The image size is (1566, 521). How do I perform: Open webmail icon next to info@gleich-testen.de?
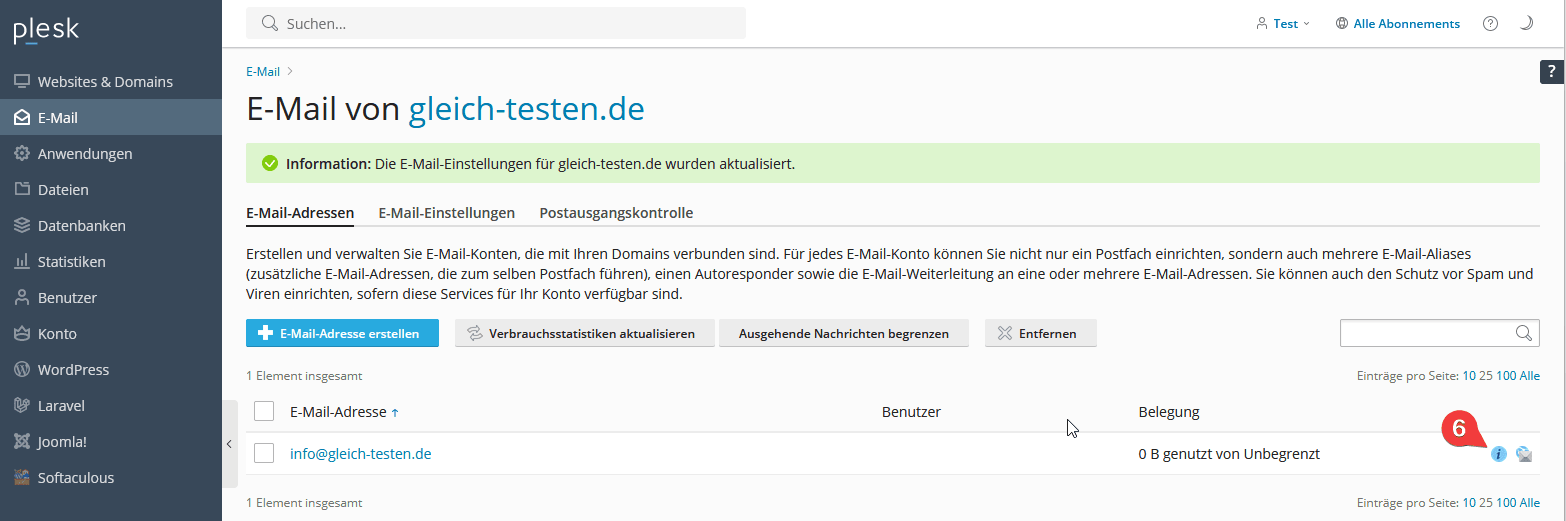click(1524, 454)
